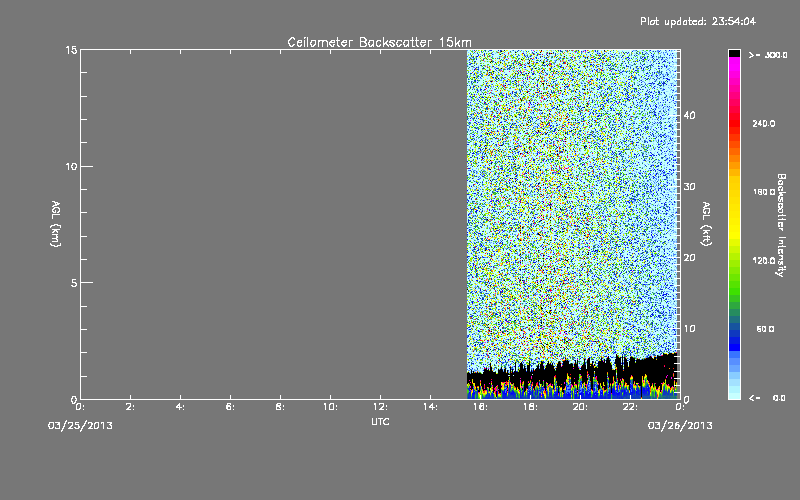Click the Backscatter Intensity colorbar label

(781, 225)
